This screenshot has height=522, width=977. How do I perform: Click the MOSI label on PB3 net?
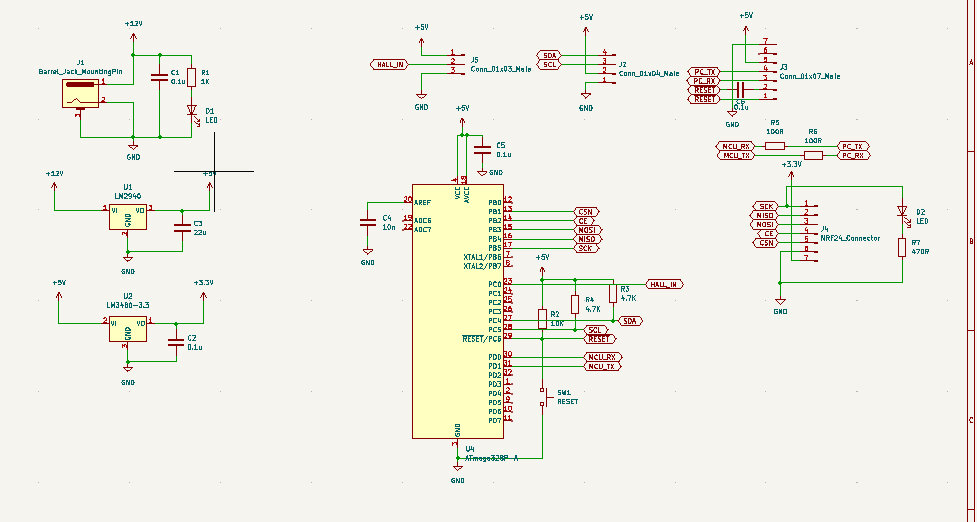(588, 230)
